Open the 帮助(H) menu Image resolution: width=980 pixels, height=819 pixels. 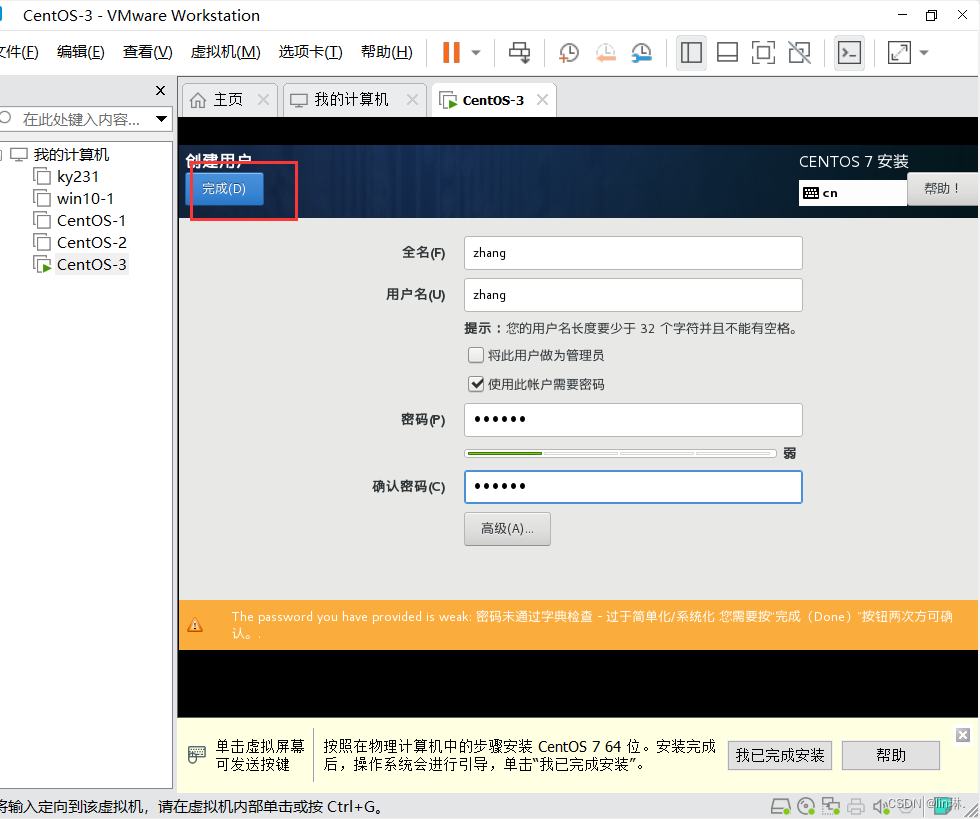(x=387, y=52)
